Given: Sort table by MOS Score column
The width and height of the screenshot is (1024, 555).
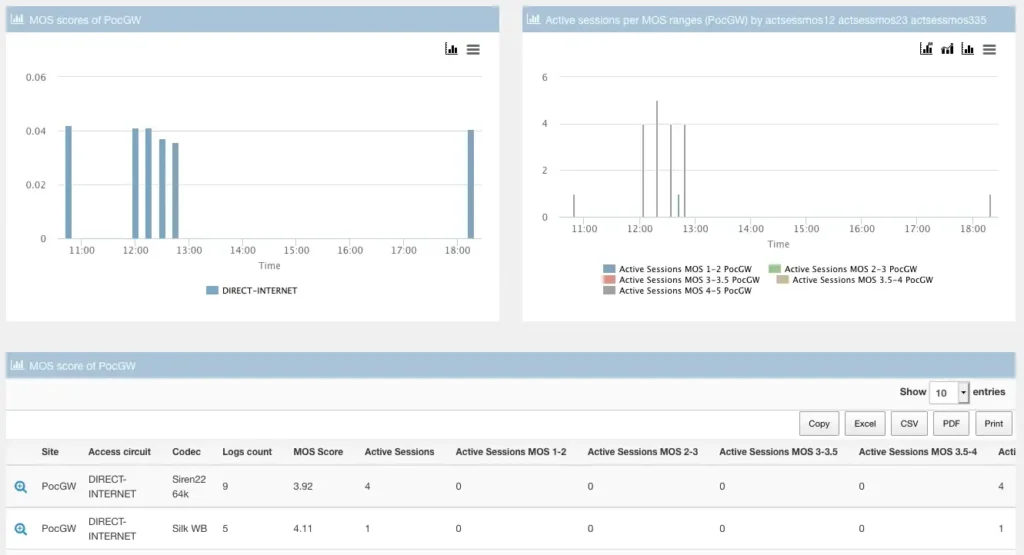Looking at the screenshot, I should click(x=317, y=452).
